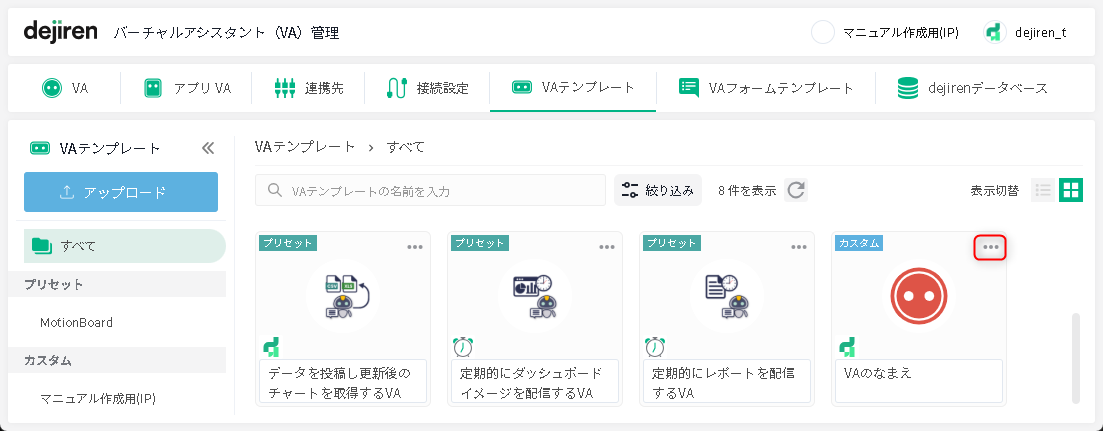Select the VAフォームテンプレート tab
This screenshot has width=1103, height=431.
(766, 88)
